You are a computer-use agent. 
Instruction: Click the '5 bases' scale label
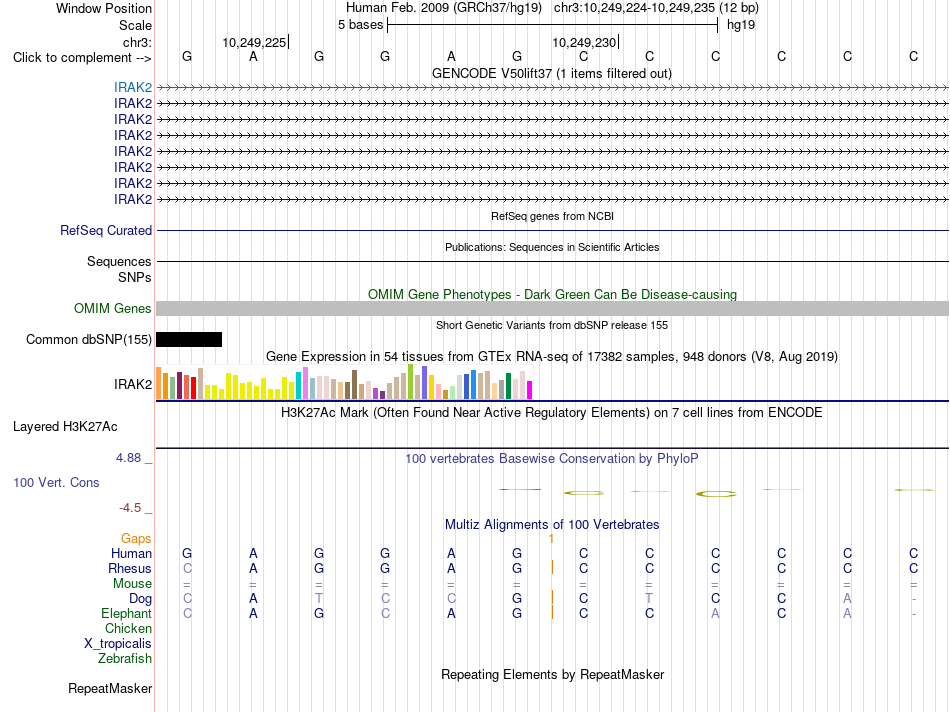tap(360, 25)
